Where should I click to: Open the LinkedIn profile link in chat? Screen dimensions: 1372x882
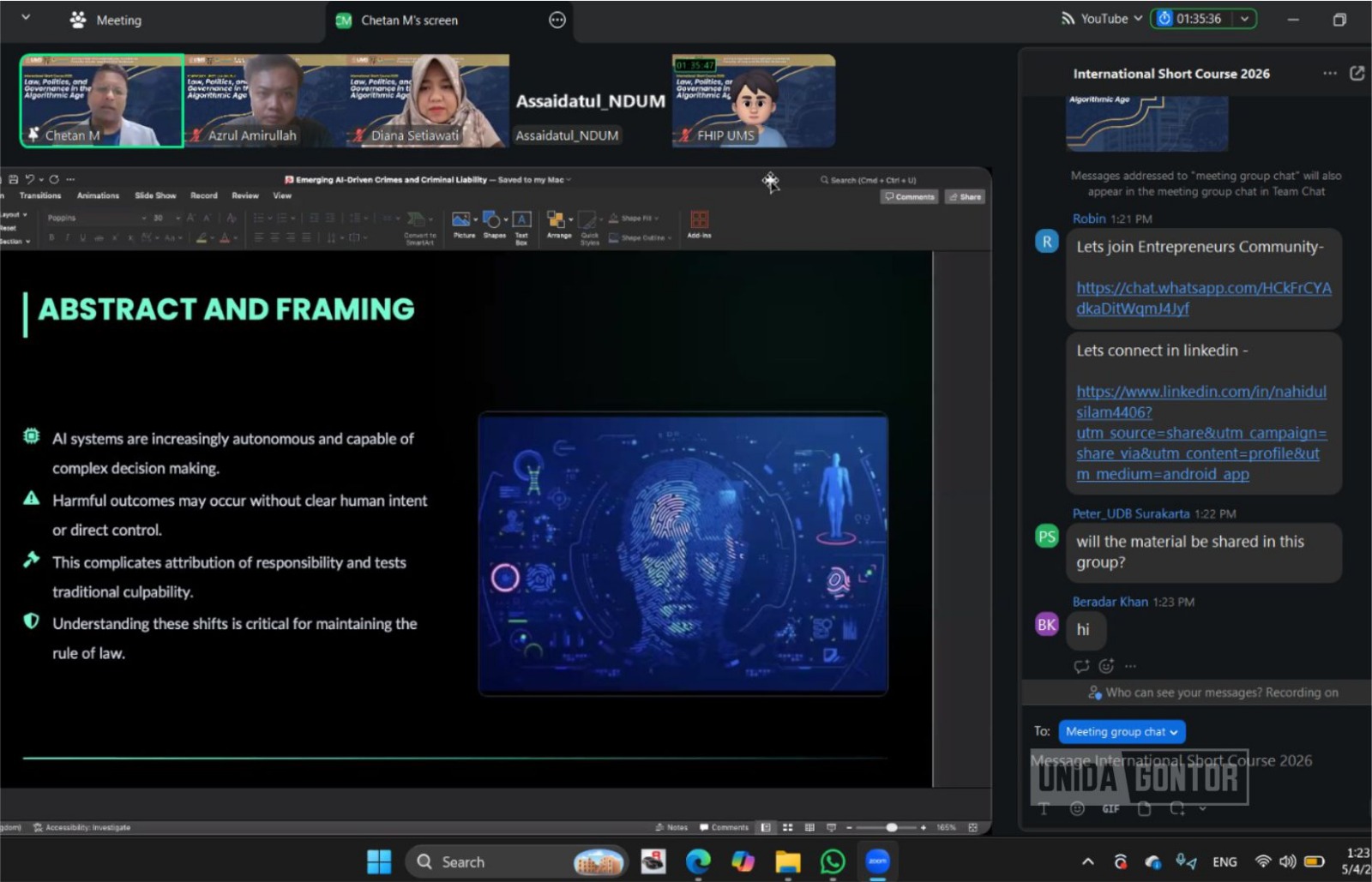click(1201, 433)
